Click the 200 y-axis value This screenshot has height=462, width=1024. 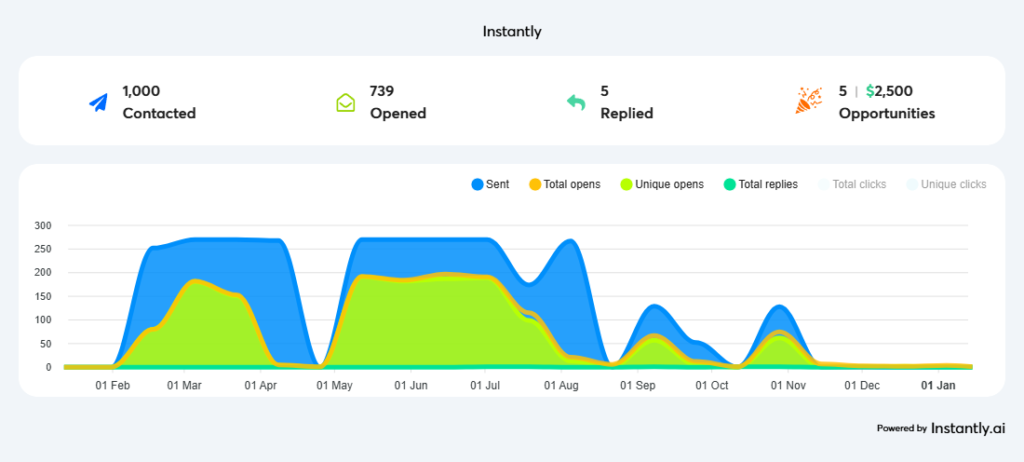tap(42, 272)
